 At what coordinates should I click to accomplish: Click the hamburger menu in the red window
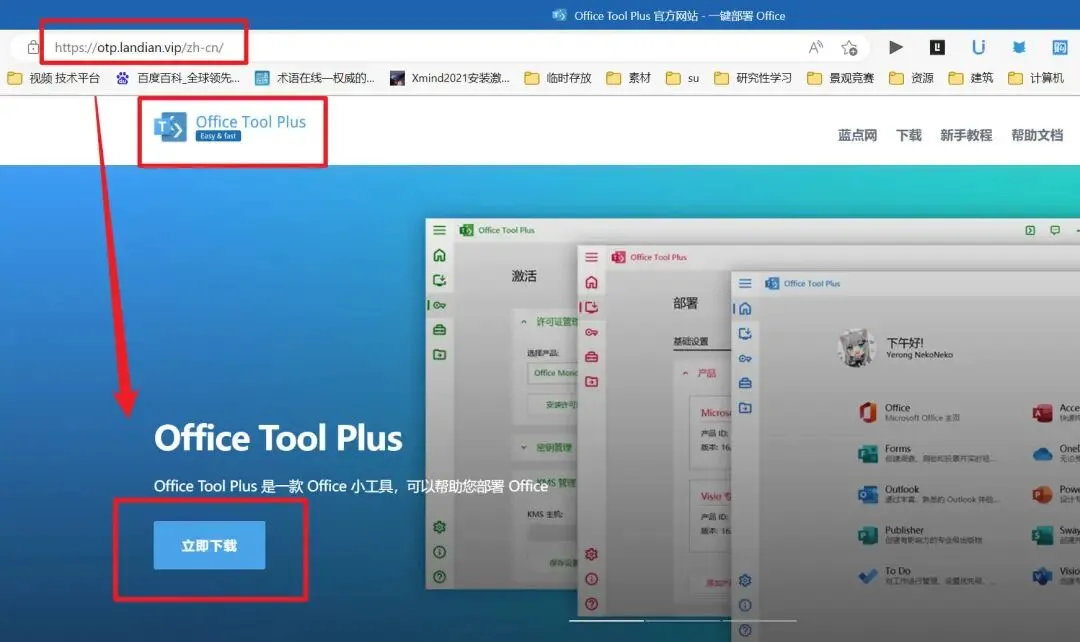click(592, 257)
